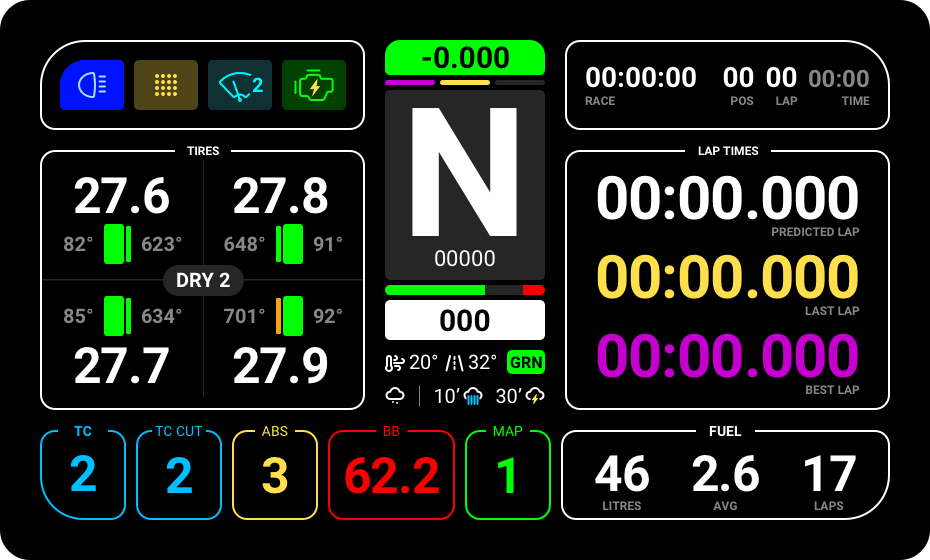Image resolution: width=930 pixels, height=560 pixels.
Task: Click the green engine ignition icon
Action: click(x=314, y=85)
